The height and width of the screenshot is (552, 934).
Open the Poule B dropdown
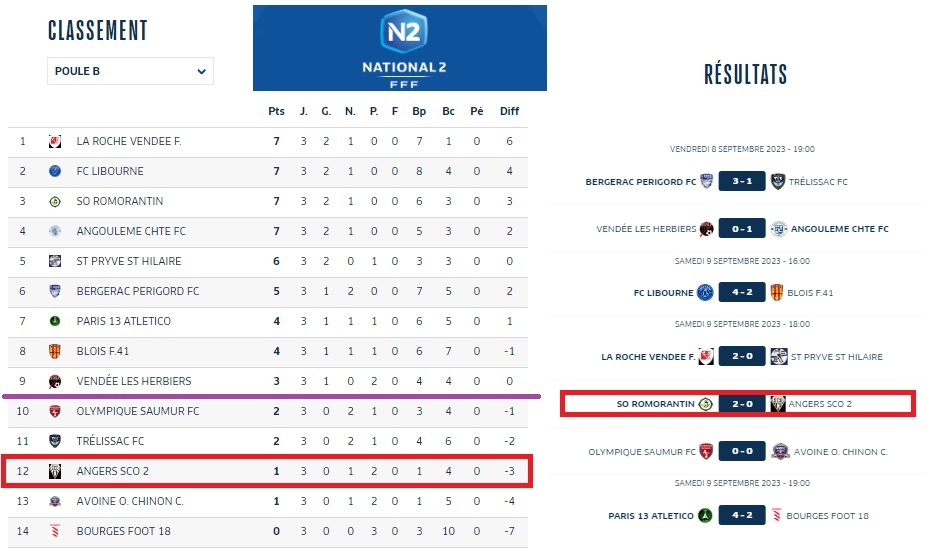129,71
